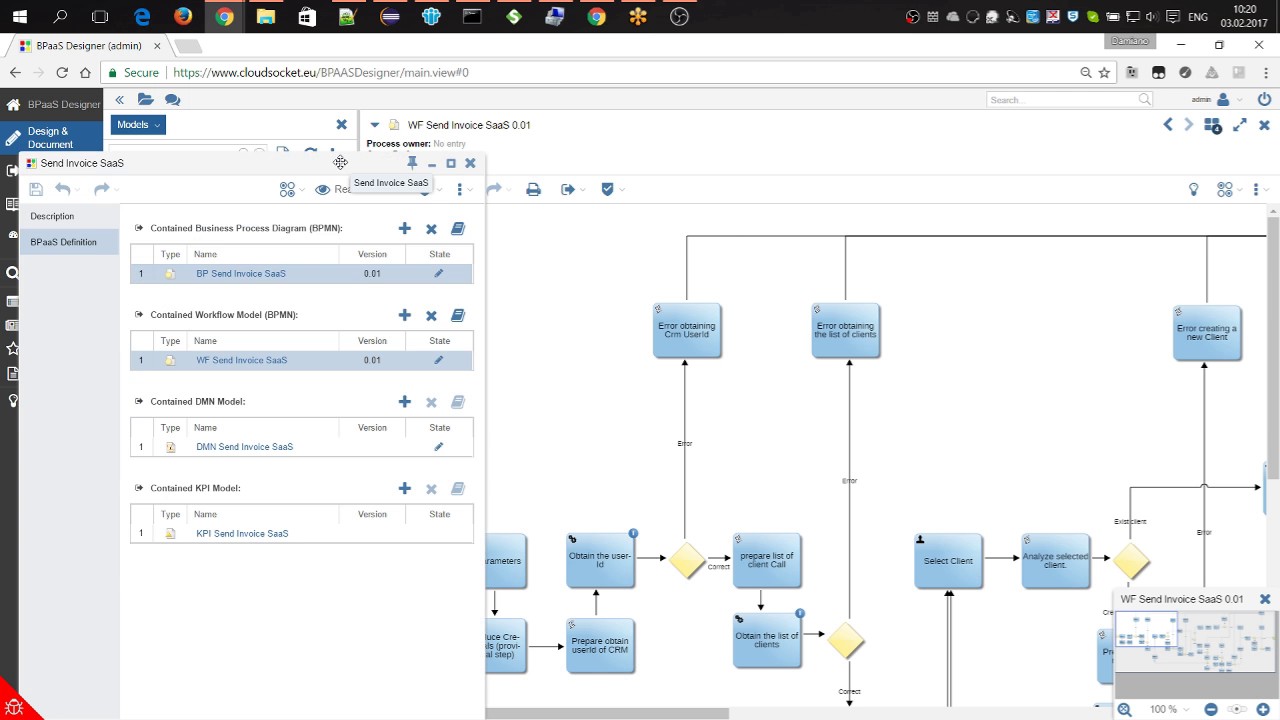This screenshot has width=1280, height=720.
Task: Select the Design & Document menu item
Action: tap(51, 138)
